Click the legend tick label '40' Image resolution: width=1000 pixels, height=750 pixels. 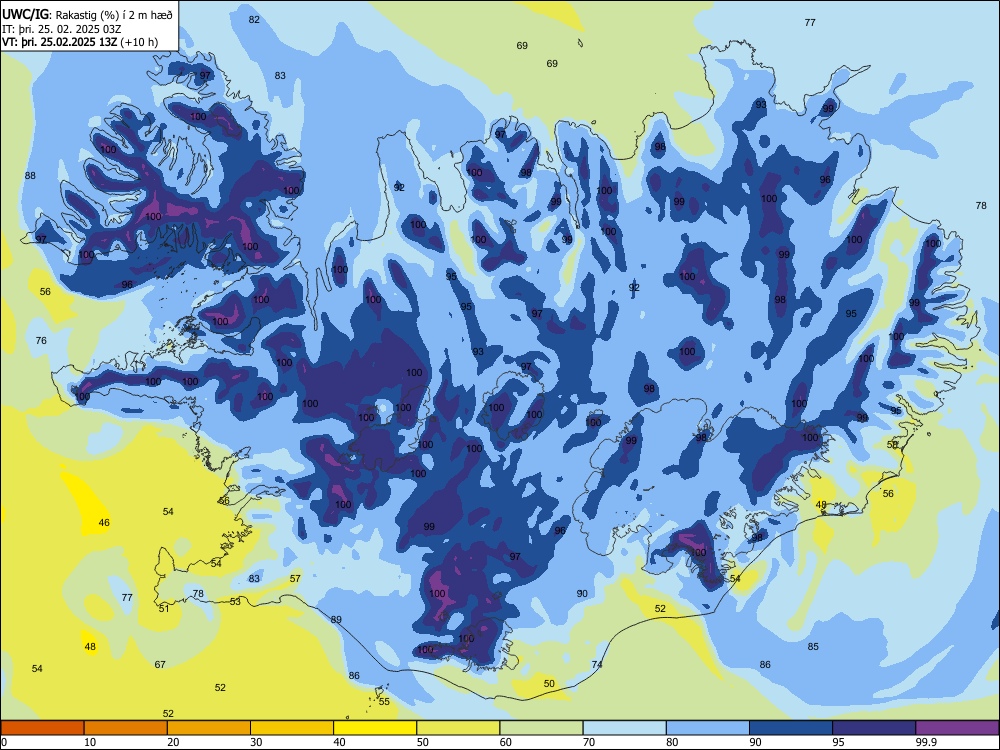339,742
